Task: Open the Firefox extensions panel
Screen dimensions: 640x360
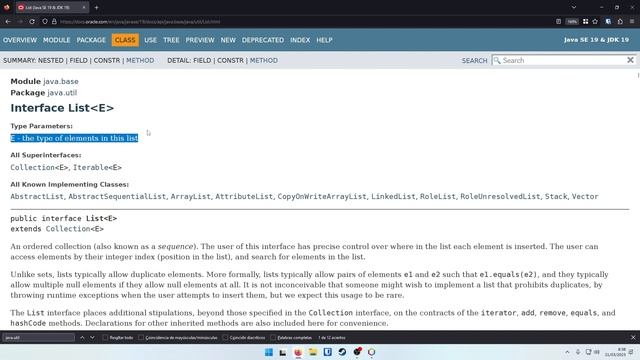Action: pyautogui.click(x=620, y=21)
